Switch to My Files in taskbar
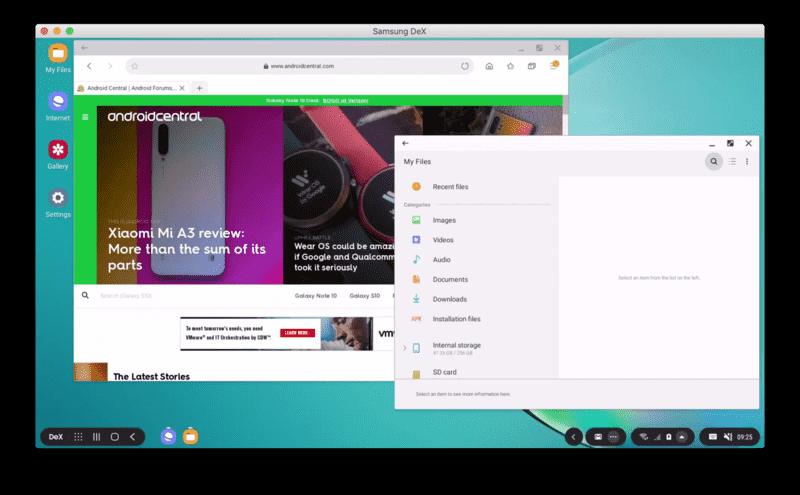 pos(190,436)
